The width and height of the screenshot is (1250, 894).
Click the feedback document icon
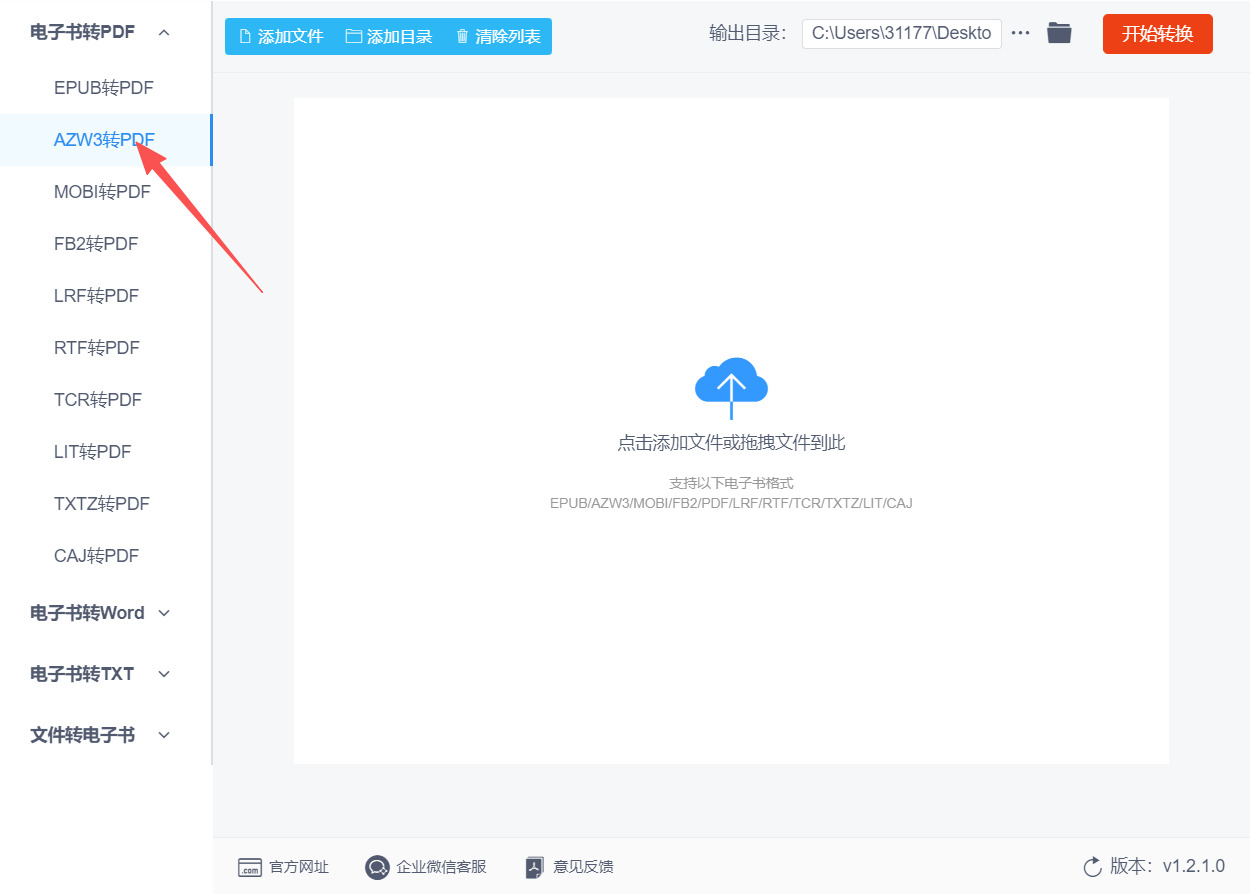click(535, 867)
